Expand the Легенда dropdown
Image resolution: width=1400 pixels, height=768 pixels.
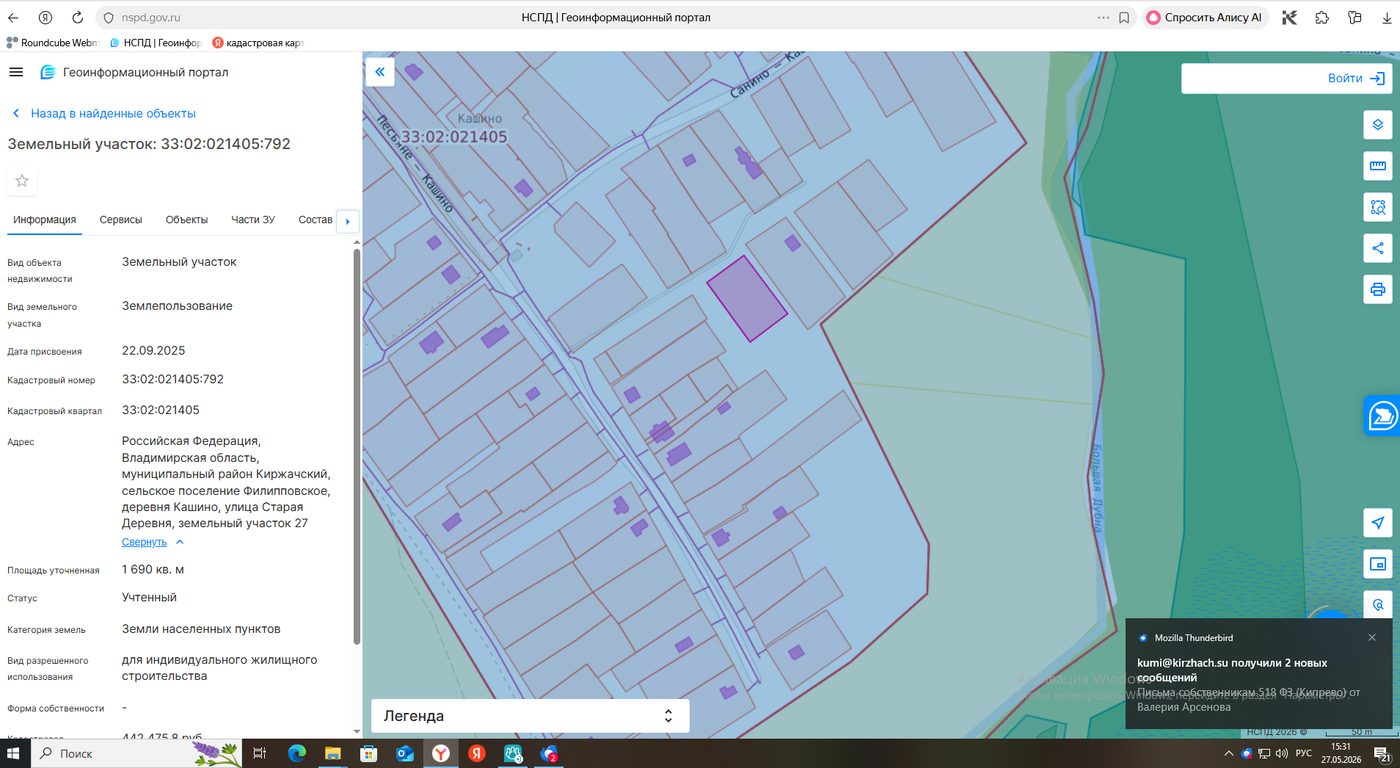tap(530, 716)
